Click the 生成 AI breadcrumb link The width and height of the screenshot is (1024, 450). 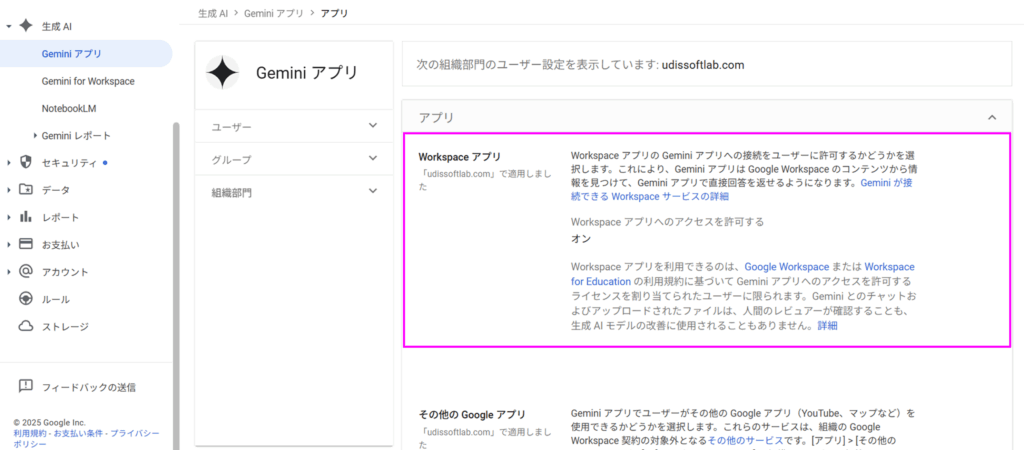tap(215, 13)
